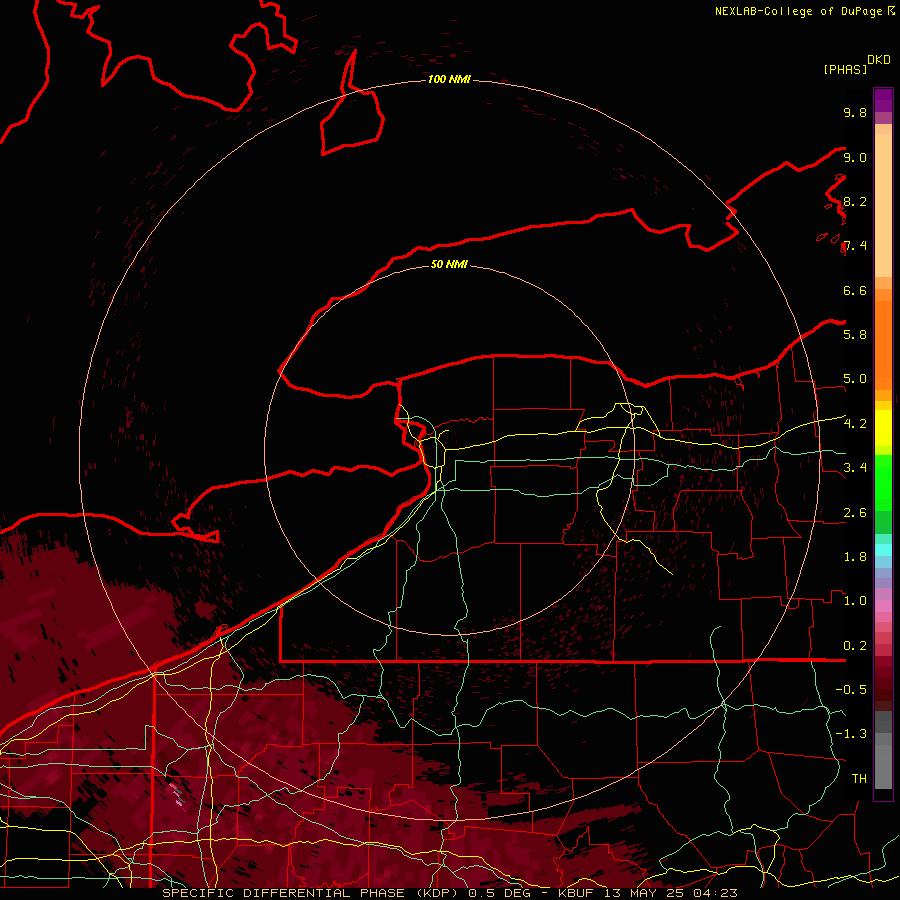
Task: Select the 2.6 scale value
Action: point(855,513)
